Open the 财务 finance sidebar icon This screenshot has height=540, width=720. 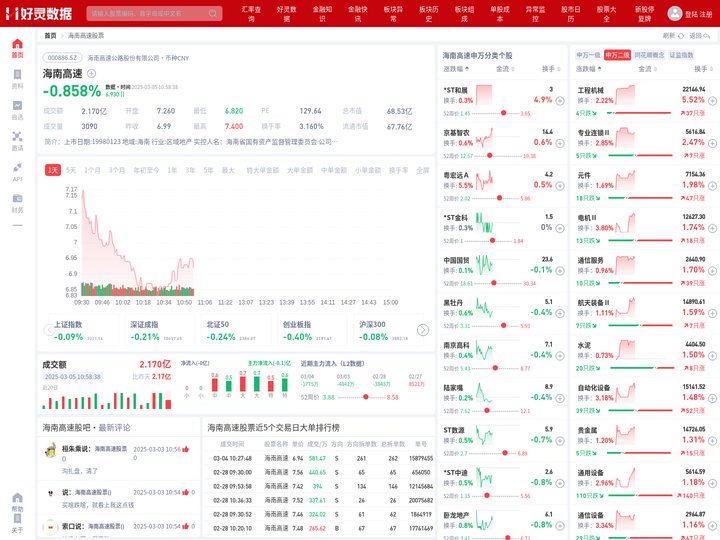tap(17, 198)
